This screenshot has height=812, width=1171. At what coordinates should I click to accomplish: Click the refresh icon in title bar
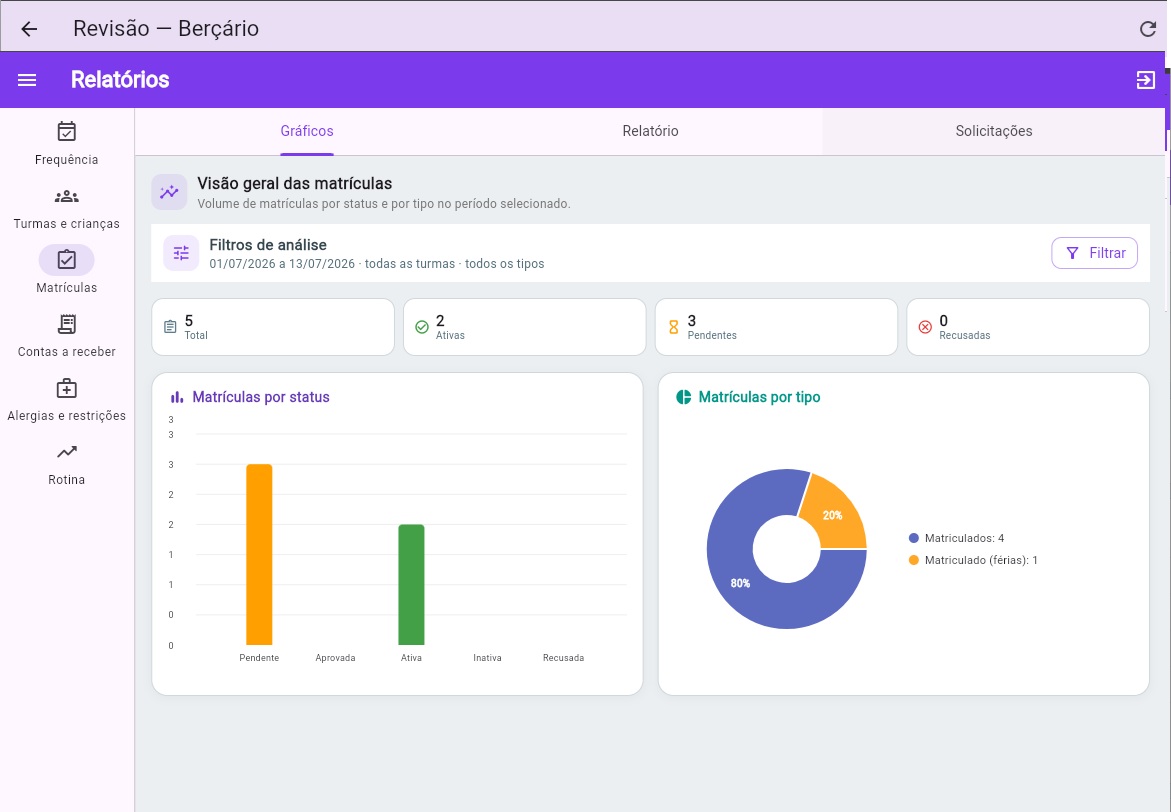[x=1148, y=29]
